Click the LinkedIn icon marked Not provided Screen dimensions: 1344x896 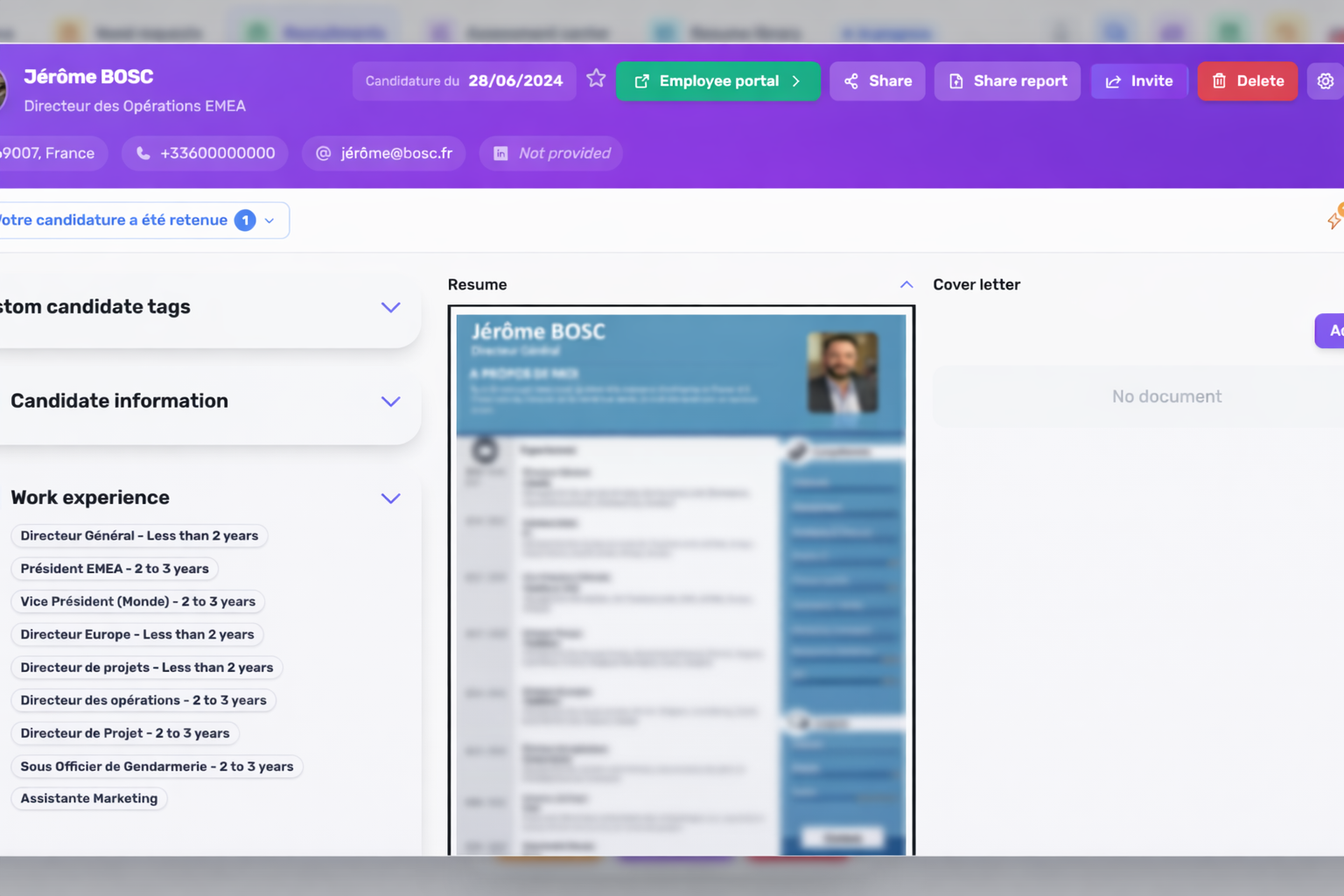[x=500, y=152]
